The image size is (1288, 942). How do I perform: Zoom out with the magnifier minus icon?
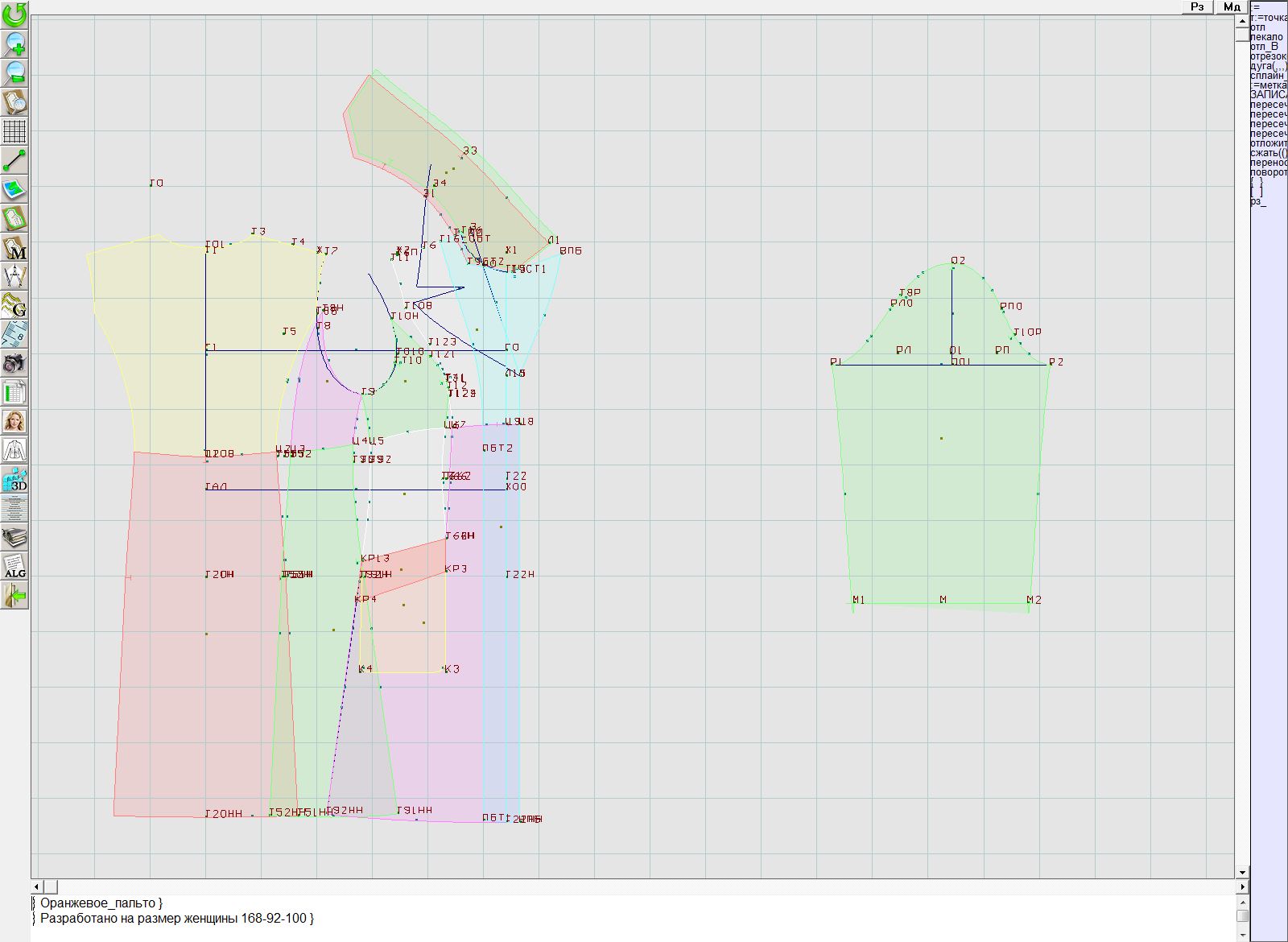[x=14, y=72]
